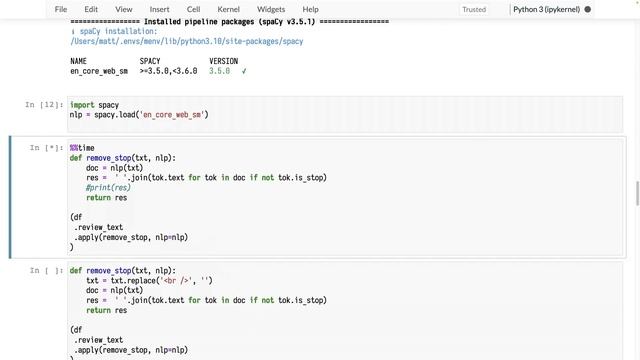
Task: Click the green 3.5.0 version value
Action: [x=220, y=71]
